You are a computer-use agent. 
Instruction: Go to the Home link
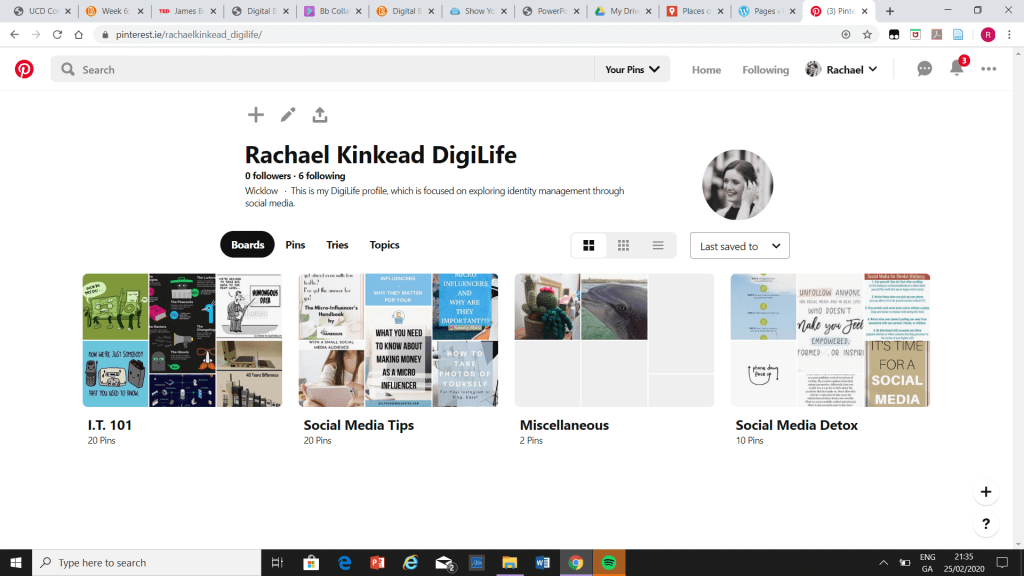tap(706, 70)
